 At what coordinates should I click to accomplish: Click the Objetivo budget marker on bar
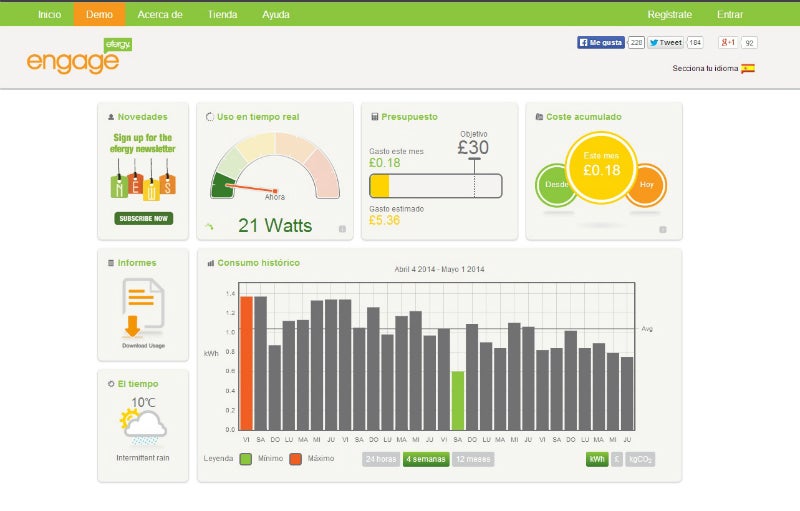474,160
